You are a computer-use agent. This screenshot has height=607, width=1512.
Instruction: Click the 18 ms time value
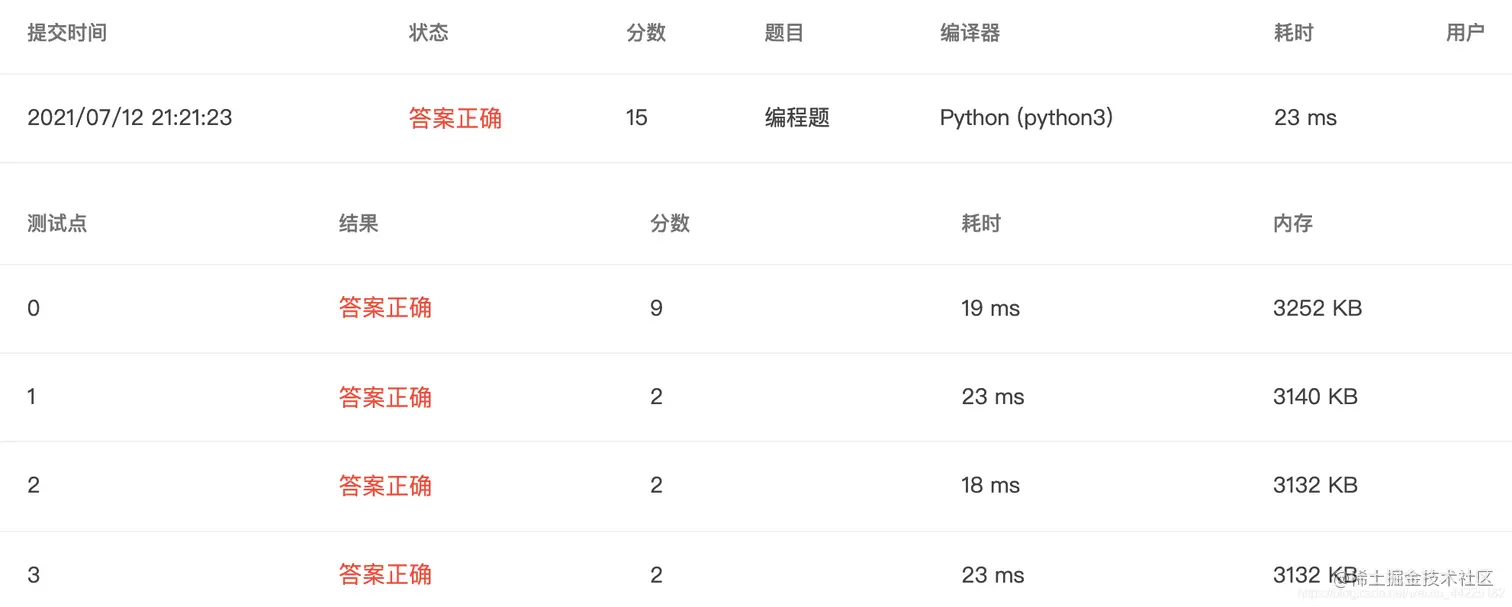pos(991,486)
